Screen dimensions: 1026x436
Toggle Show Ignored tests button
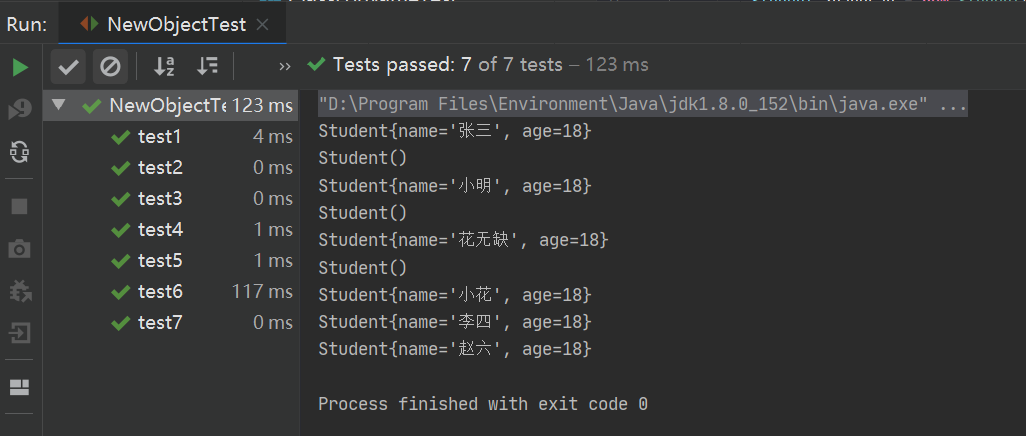pos(110,67)
